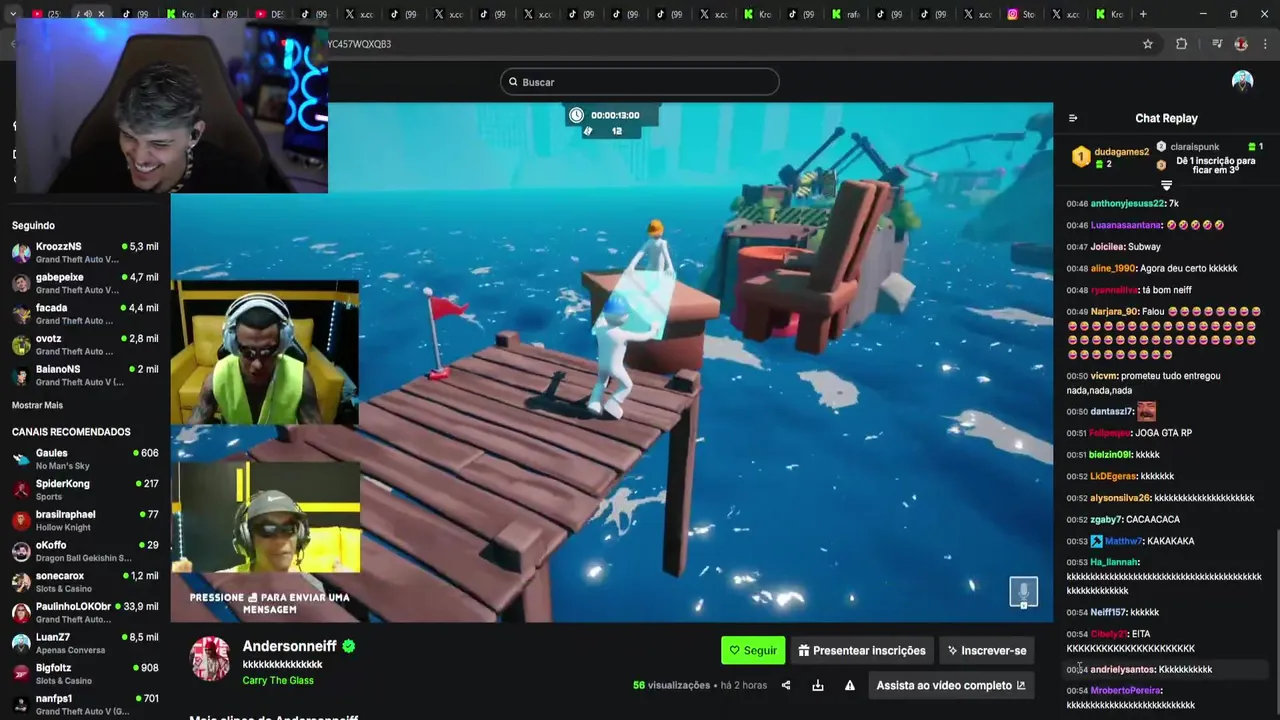Mute audio on the active tab
The height and width of the screenshot is (720, 1280).
tap(87, 14)
